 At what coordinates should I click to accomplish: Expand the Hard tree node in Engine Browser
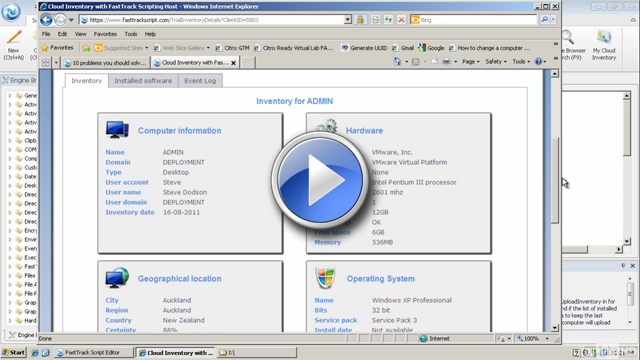[10, 320]
